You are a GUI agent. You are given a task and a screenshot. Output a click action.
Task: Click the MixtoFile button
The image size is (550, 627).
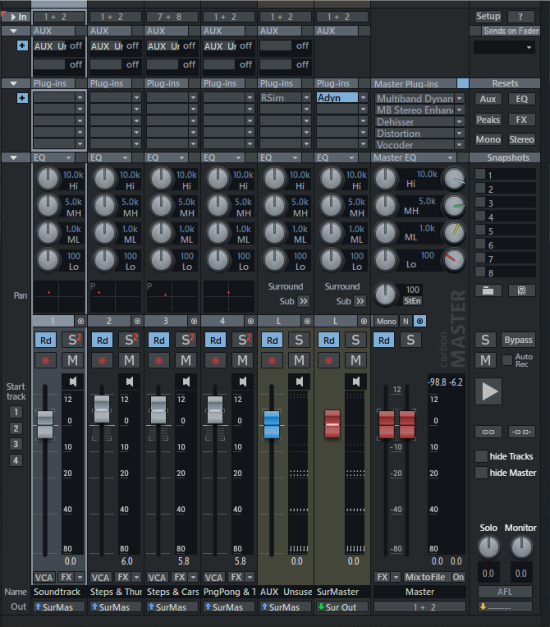point(425,577)
